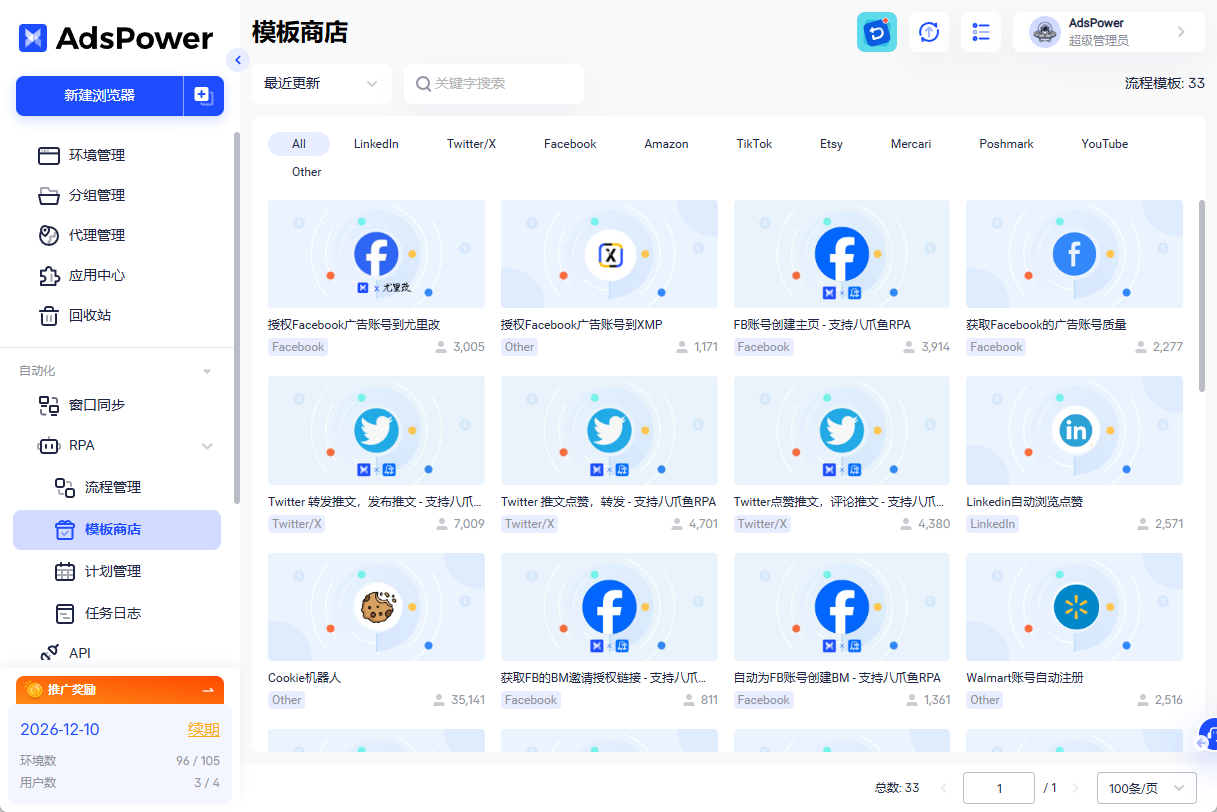The height and width of the screenshot is (812, 1217).
Task: Click the 续期 renew link
Action: point(204,729)
